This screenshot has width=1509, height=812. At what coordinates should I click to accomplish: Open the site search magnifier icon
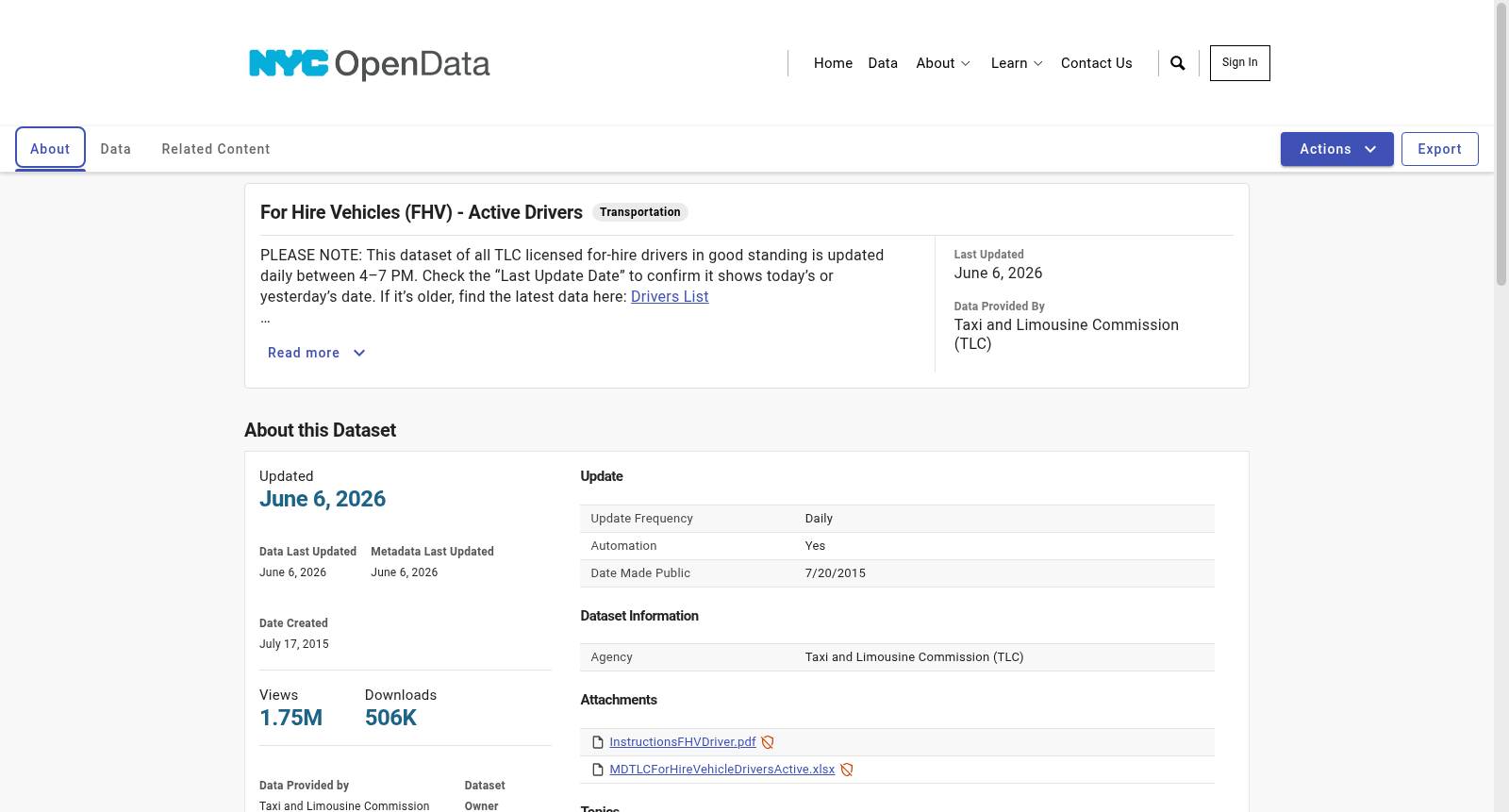pyautogui.click(x=1178, y=63)
